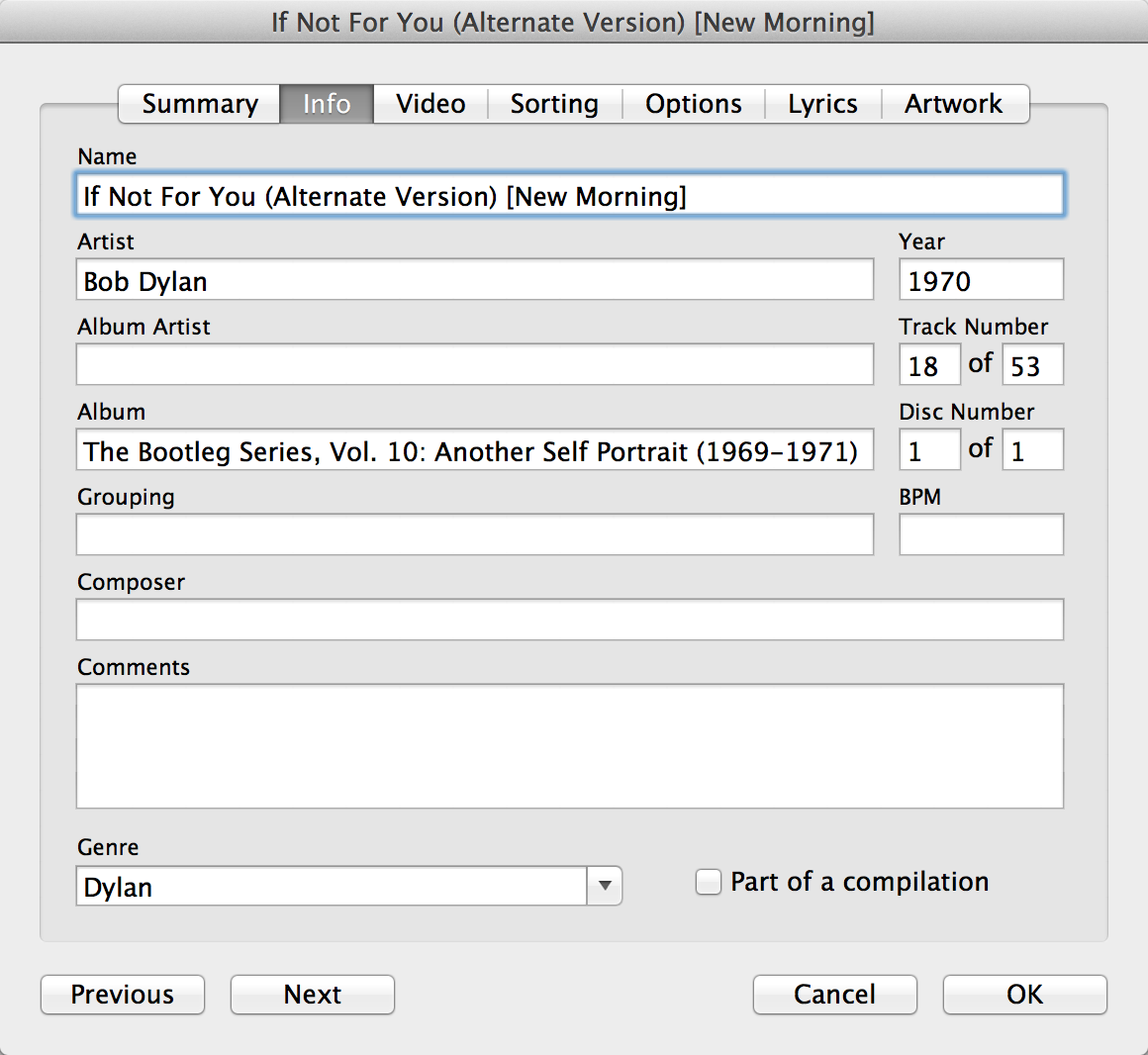Click the Name field with song title

pos(570,195)
